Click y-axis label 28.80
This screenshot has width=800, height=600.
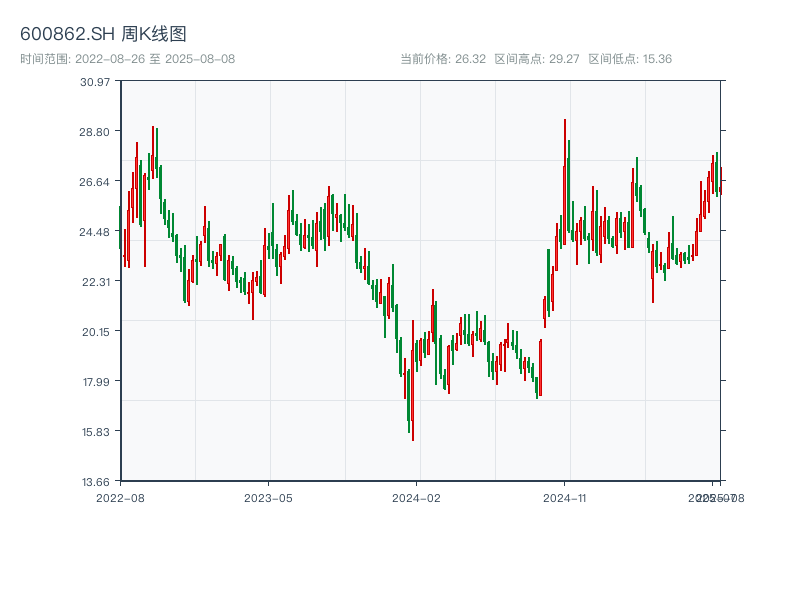click(x=94, y=132)
